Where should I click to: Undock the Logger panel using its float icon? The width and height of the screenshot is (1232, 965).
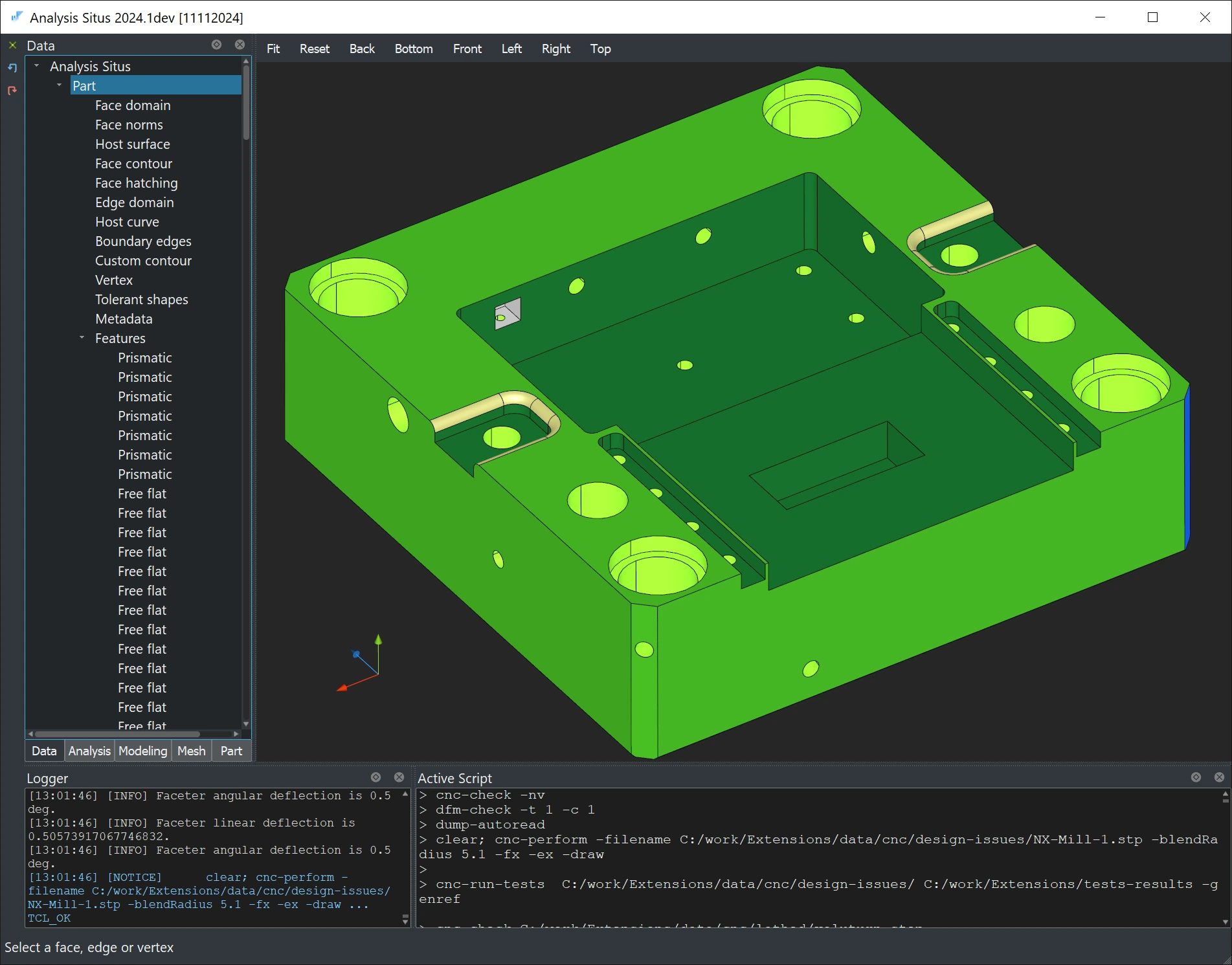[376, 777]
